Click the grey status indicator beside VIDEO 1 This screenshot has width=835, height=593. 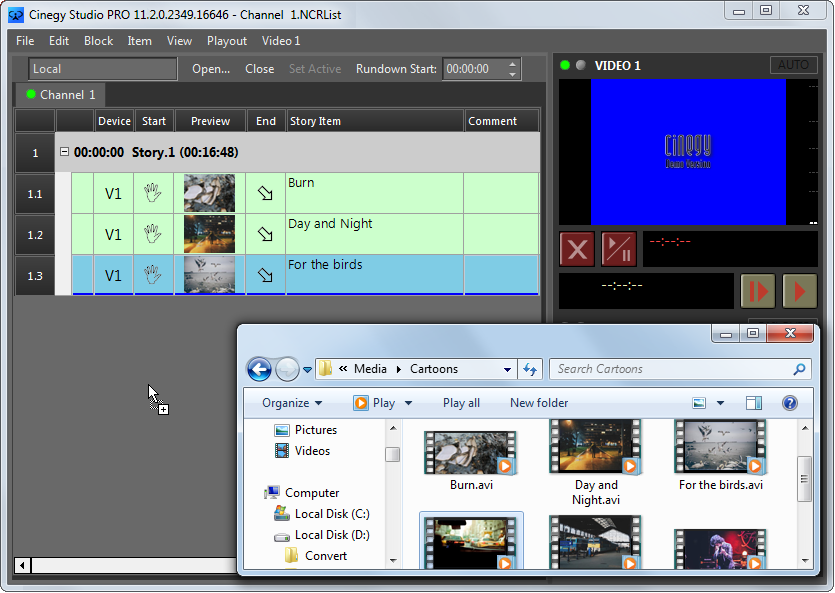click(581, 65)
